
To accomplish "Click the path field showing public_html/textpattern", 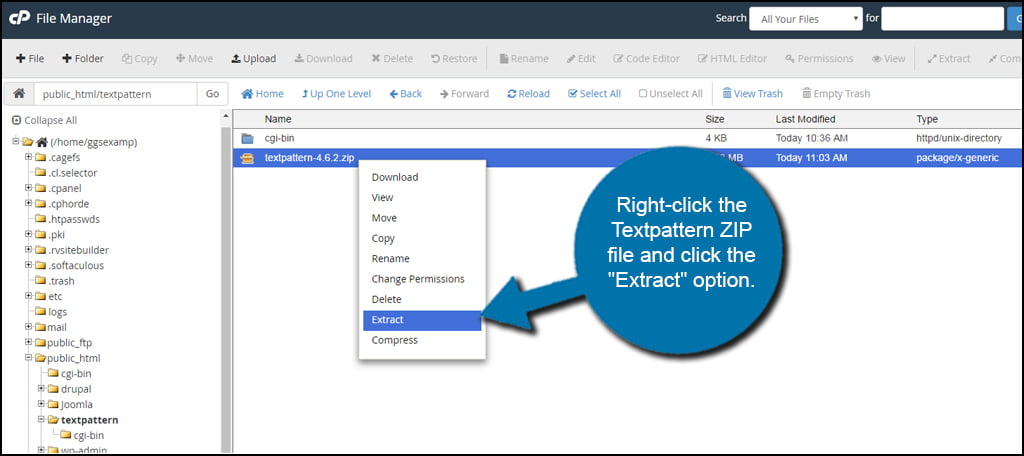I will (115, 94).
